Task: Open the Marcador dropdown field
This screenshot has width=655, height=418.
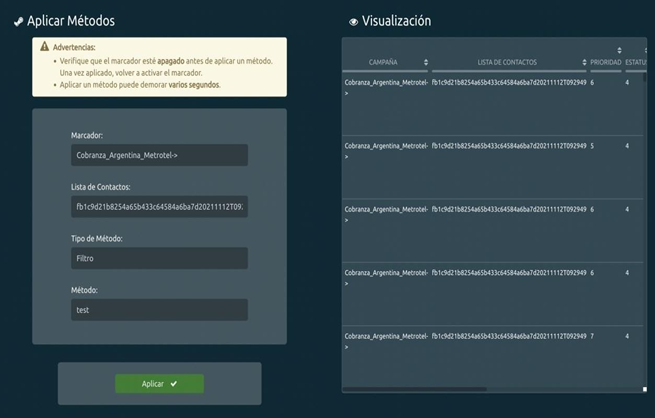Action: (x=159, y=155)
